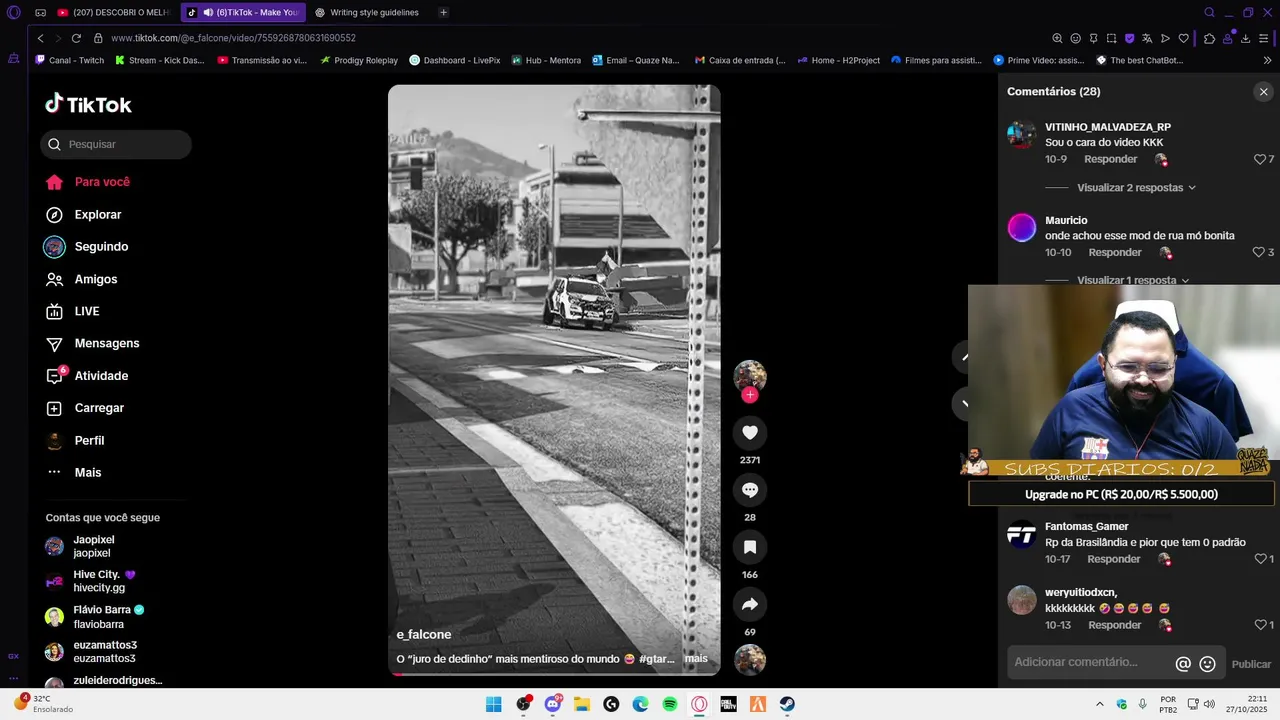1280x720 pixels.
Task: Open the browser zoom icon
Action: point(1057,38)
